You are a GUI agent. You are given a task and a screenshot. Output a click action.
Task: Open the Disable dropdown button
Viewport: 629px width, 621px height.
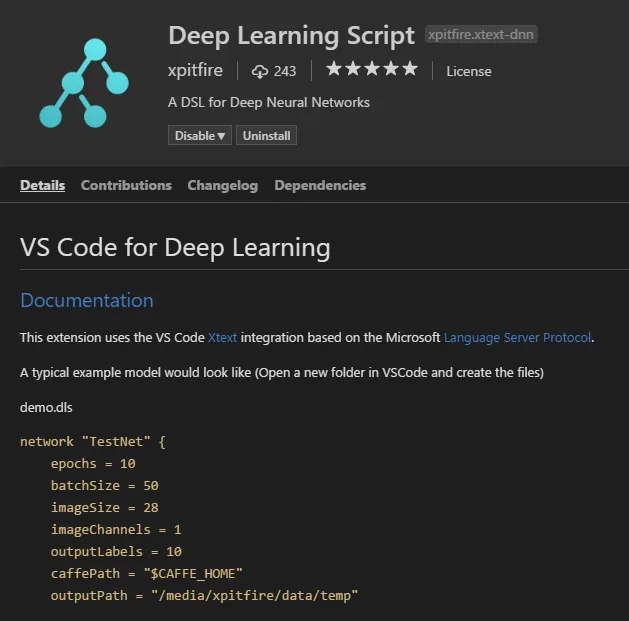[x=200, y=136]
